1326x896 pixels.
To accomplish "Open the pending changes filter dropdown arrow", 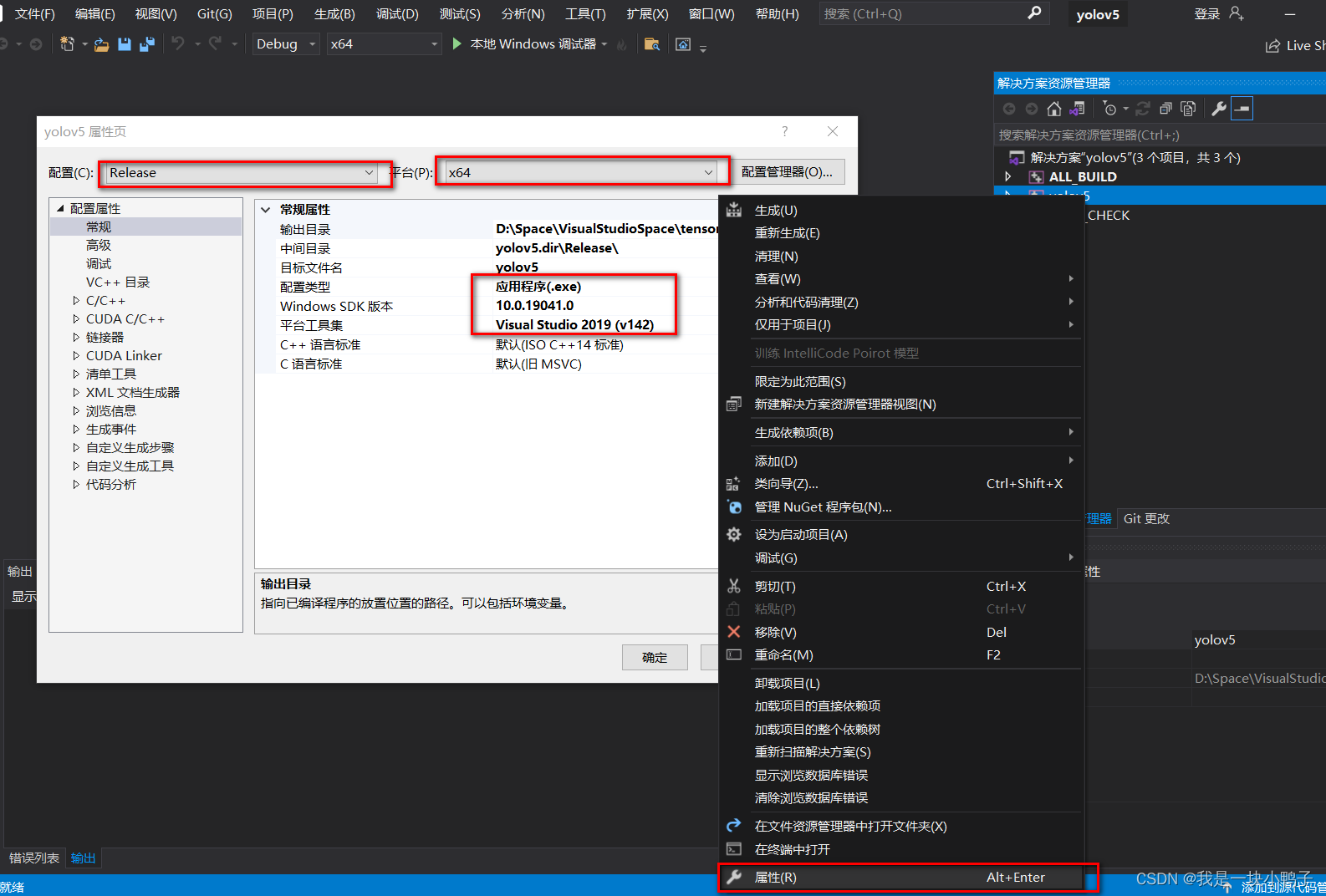I will point(1125,109).
